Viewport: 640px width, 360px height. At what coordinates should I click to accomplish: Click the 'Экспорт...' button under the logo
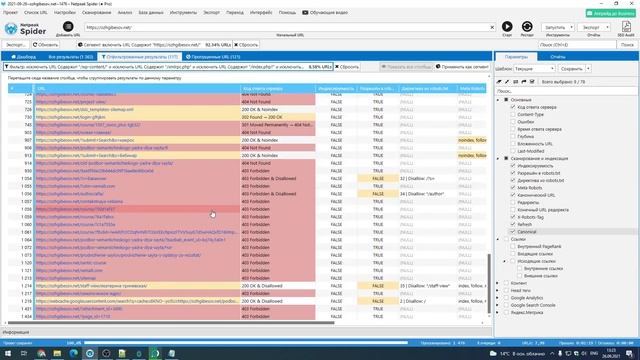tap(16, 45)
